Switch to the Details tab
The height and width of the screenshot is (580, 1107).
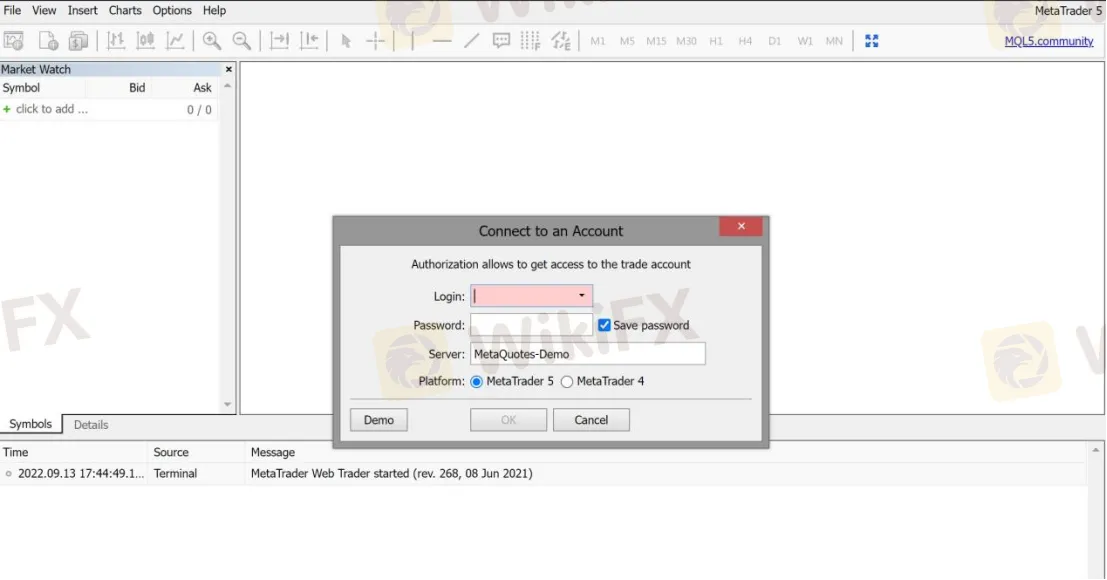[x=91, y=424]
